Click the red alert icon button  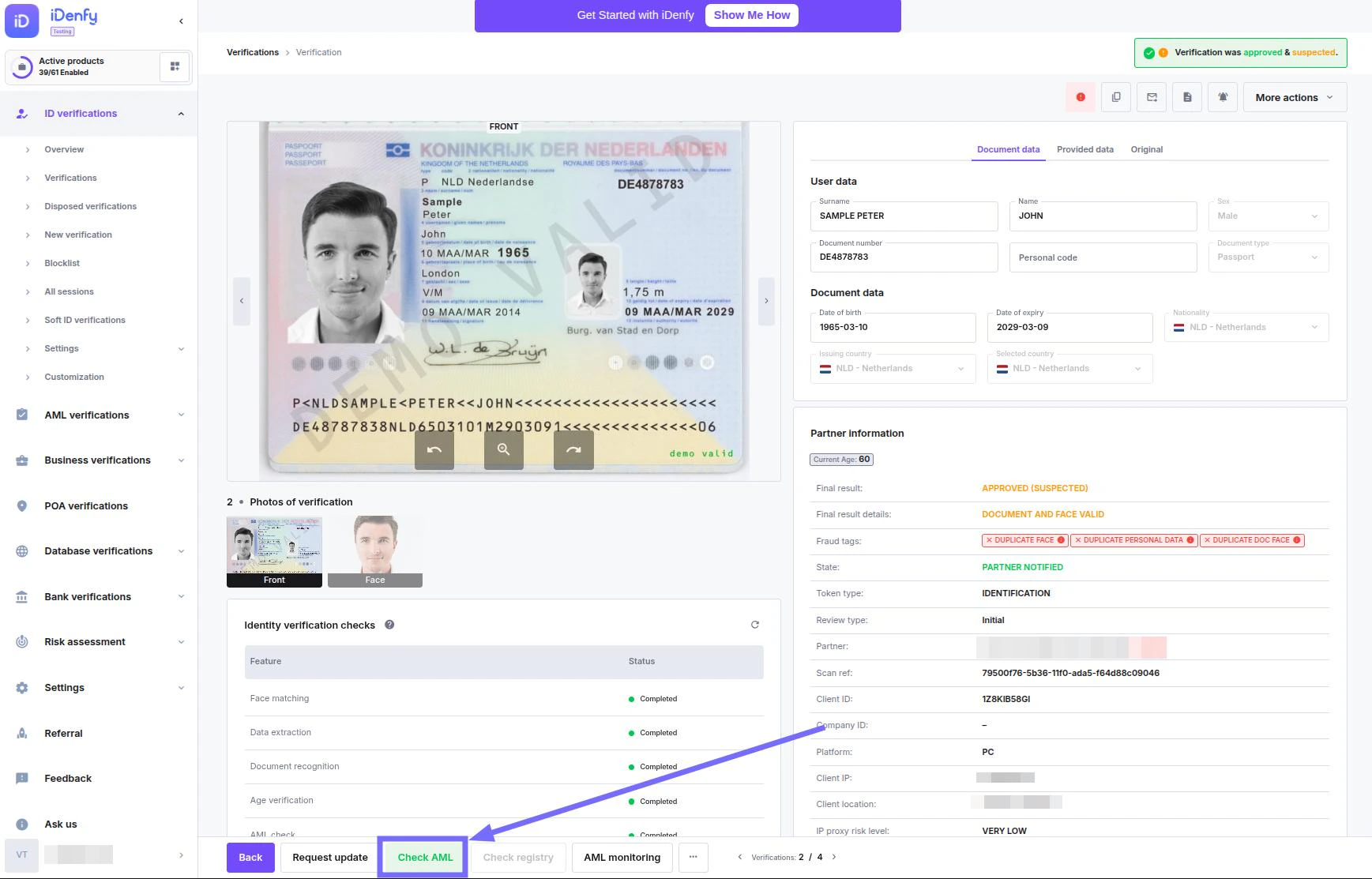pos(1081,97)
